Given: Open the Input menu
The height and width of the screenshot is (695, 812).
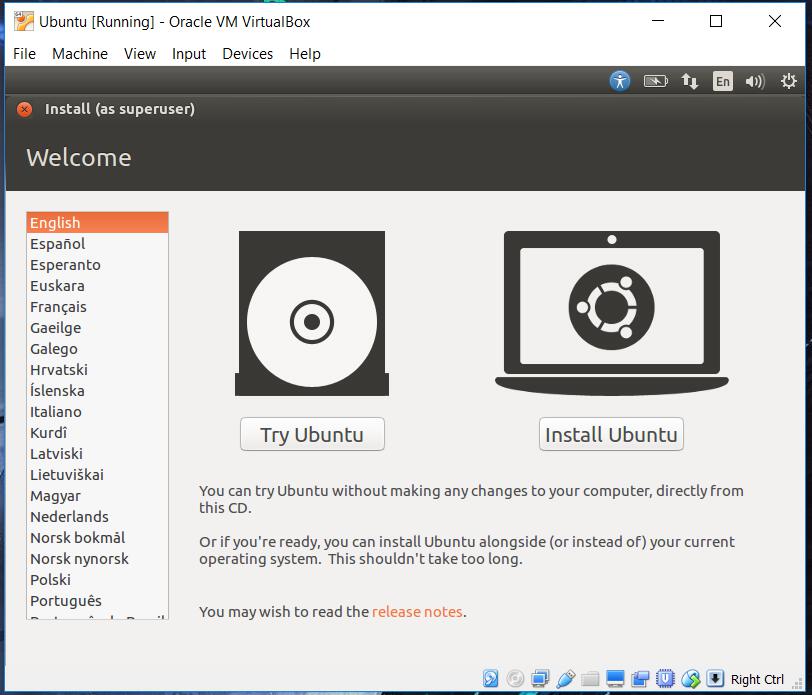Looking at the screenshot, I should (x=188, y=54).
